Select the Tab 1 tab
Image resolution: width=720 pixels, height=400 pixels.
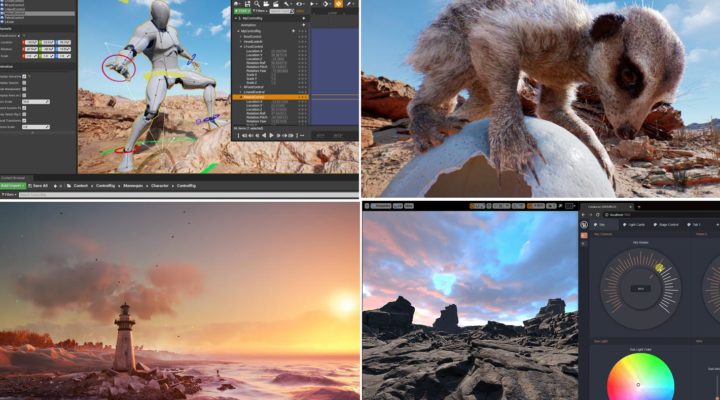point(693,225)
